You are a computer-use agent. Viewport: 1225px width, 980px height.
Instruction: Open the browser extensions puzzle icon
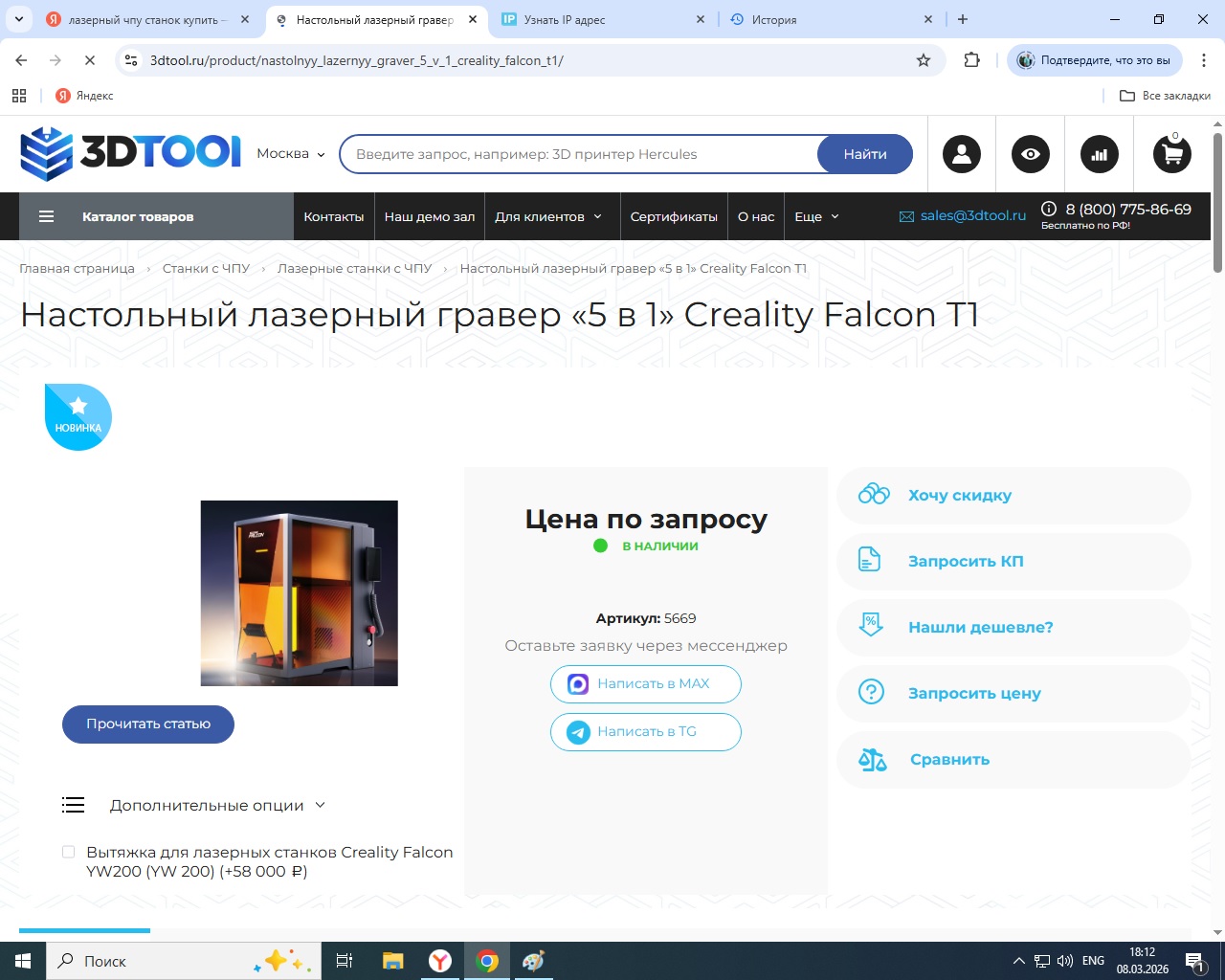click(x=972, y=60)
